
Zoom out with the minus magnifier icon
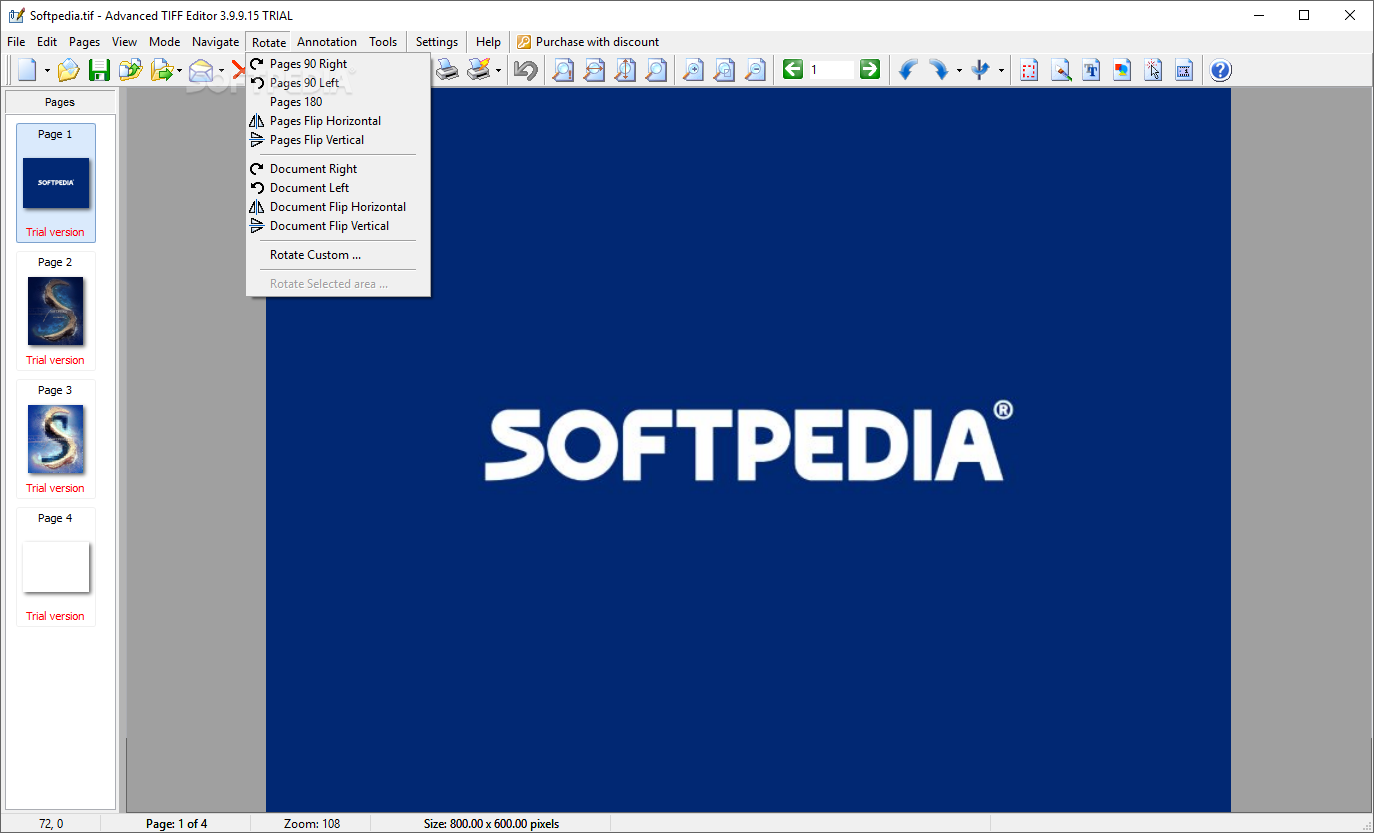coord(755,70)
